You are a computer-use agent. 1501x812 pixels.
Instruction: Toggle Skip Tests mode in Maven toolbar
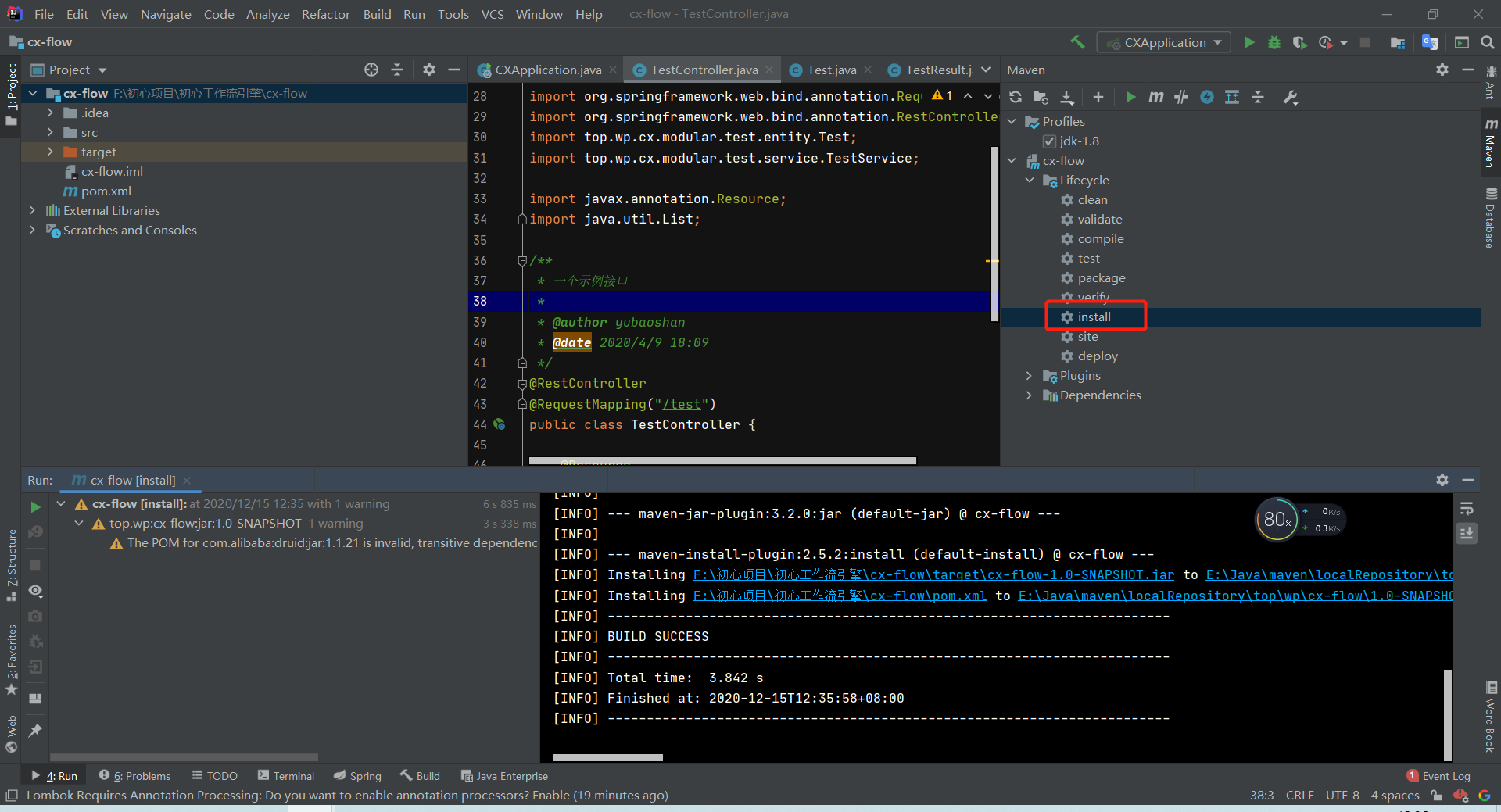point(1181,97)
